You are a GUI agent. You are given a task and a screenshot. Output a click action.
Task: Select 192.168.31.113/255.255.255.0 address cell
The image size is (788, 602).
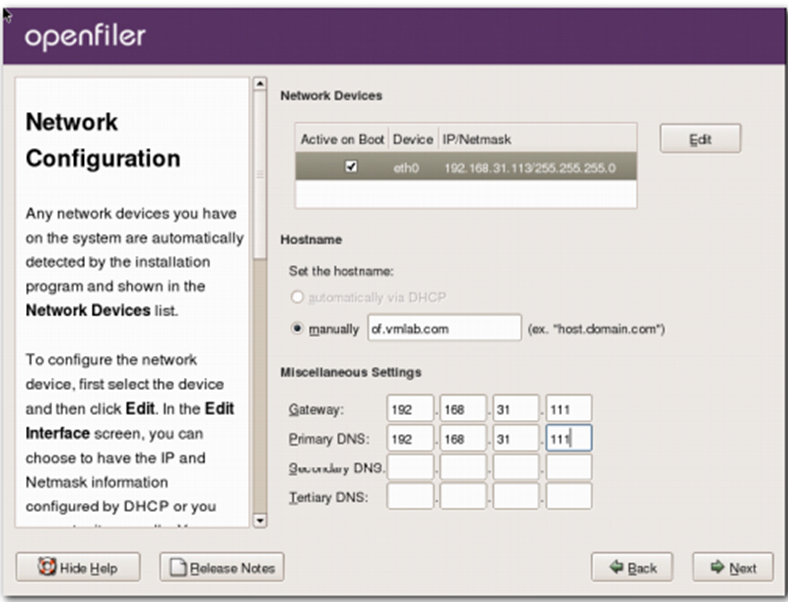tap(530, 168)
